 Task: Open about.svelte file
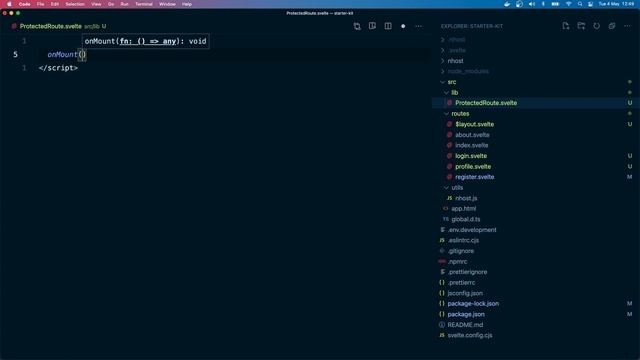tap(472, 135)
